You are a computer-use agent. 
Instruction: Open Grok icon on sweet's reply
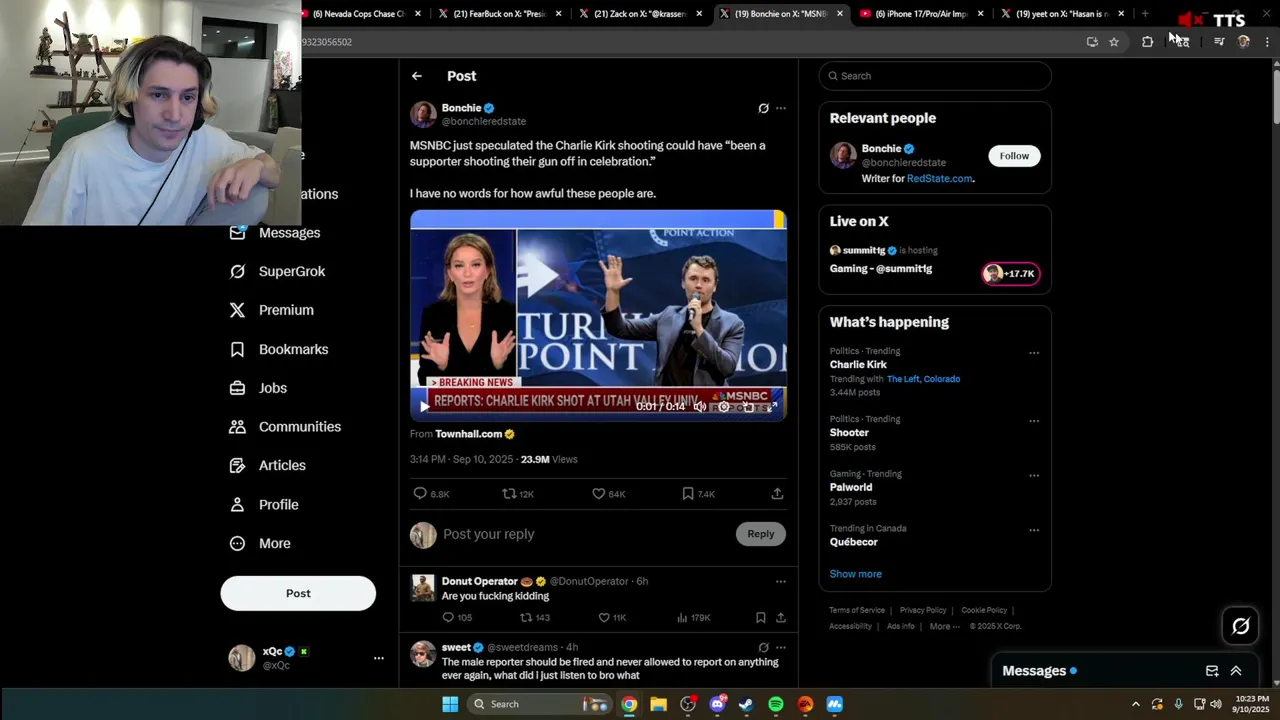click(x=763, y=647)
